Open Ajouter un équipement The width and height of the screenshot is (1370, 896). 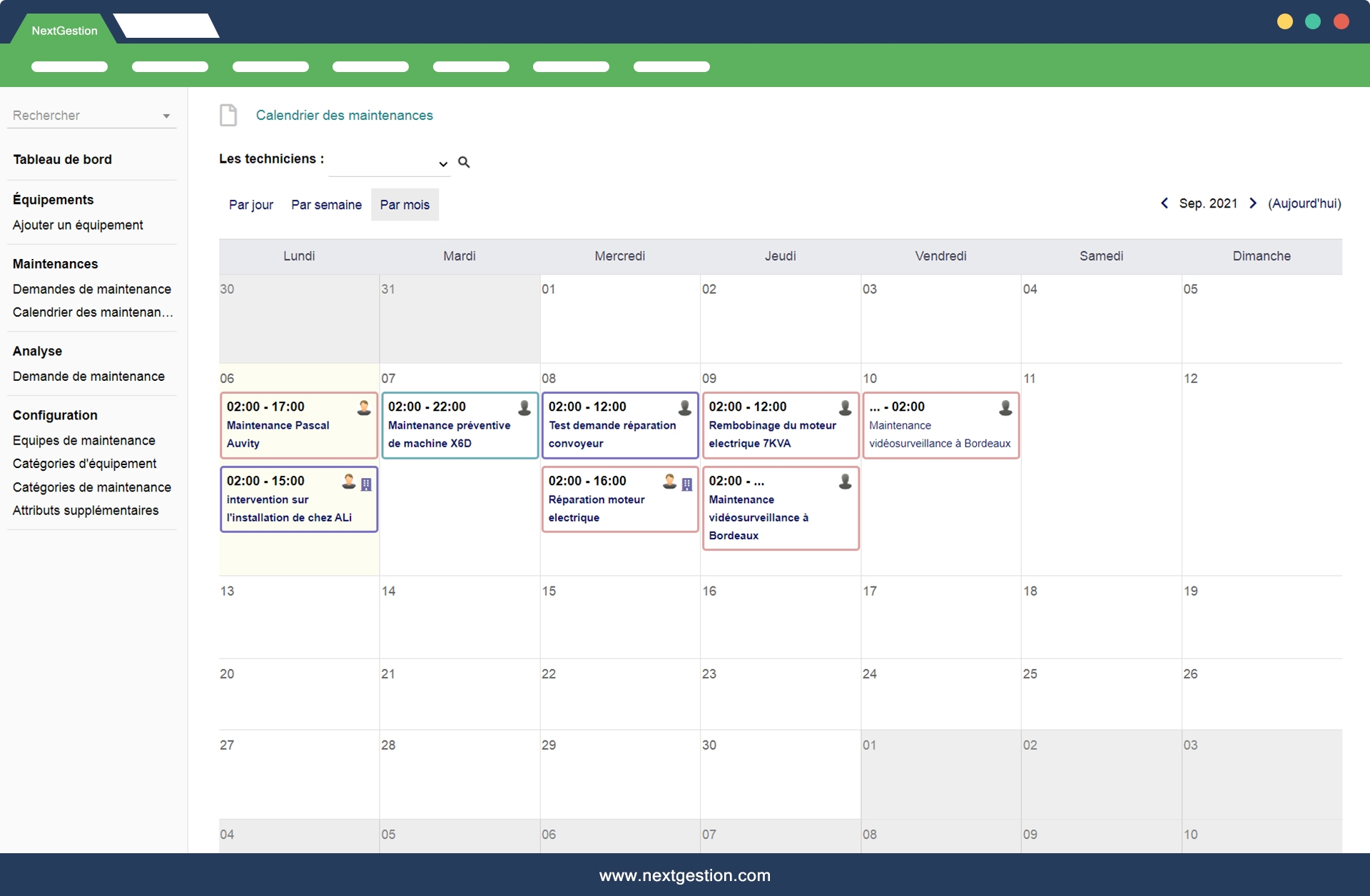coord(78,225)
